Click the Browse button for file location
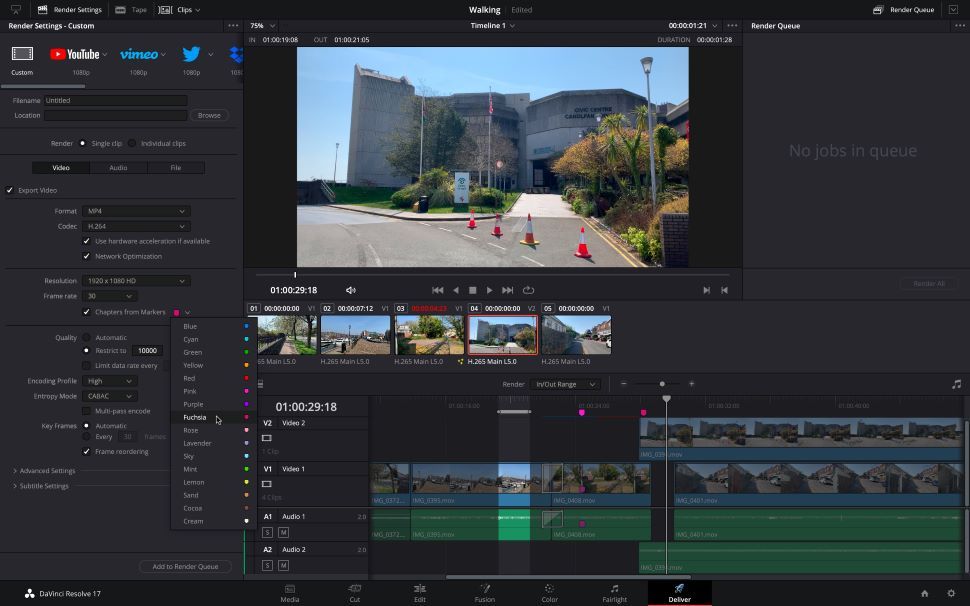970x606 pixels. 208,114
